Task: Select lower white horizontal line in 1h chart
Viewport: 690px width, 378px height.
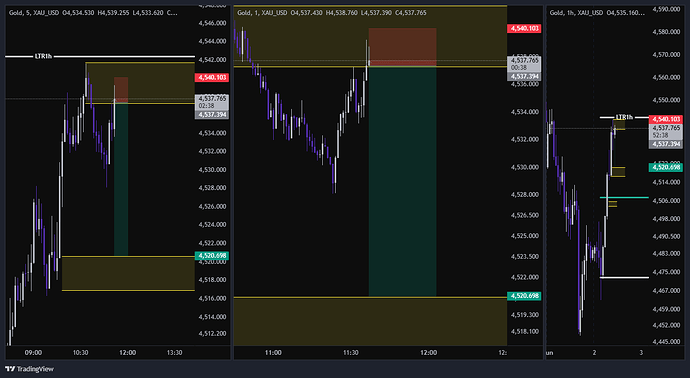Action: 624,277
